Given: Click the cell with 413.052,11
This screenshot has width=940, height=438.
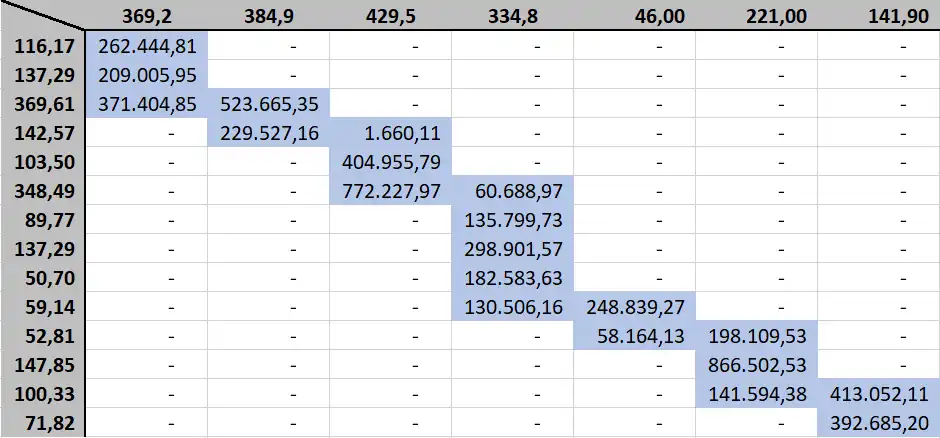Looking at the screenshot, I should [879, 393].
